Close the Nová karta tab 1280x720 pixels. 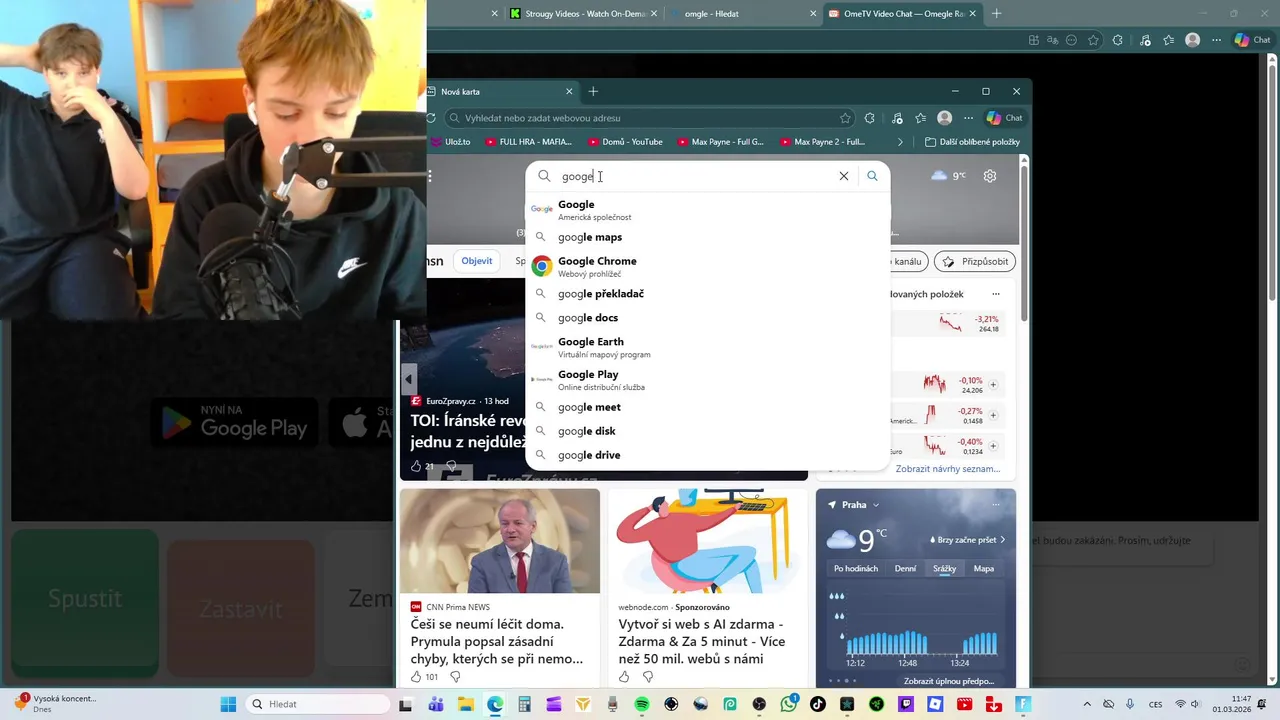tap(569, 91)
